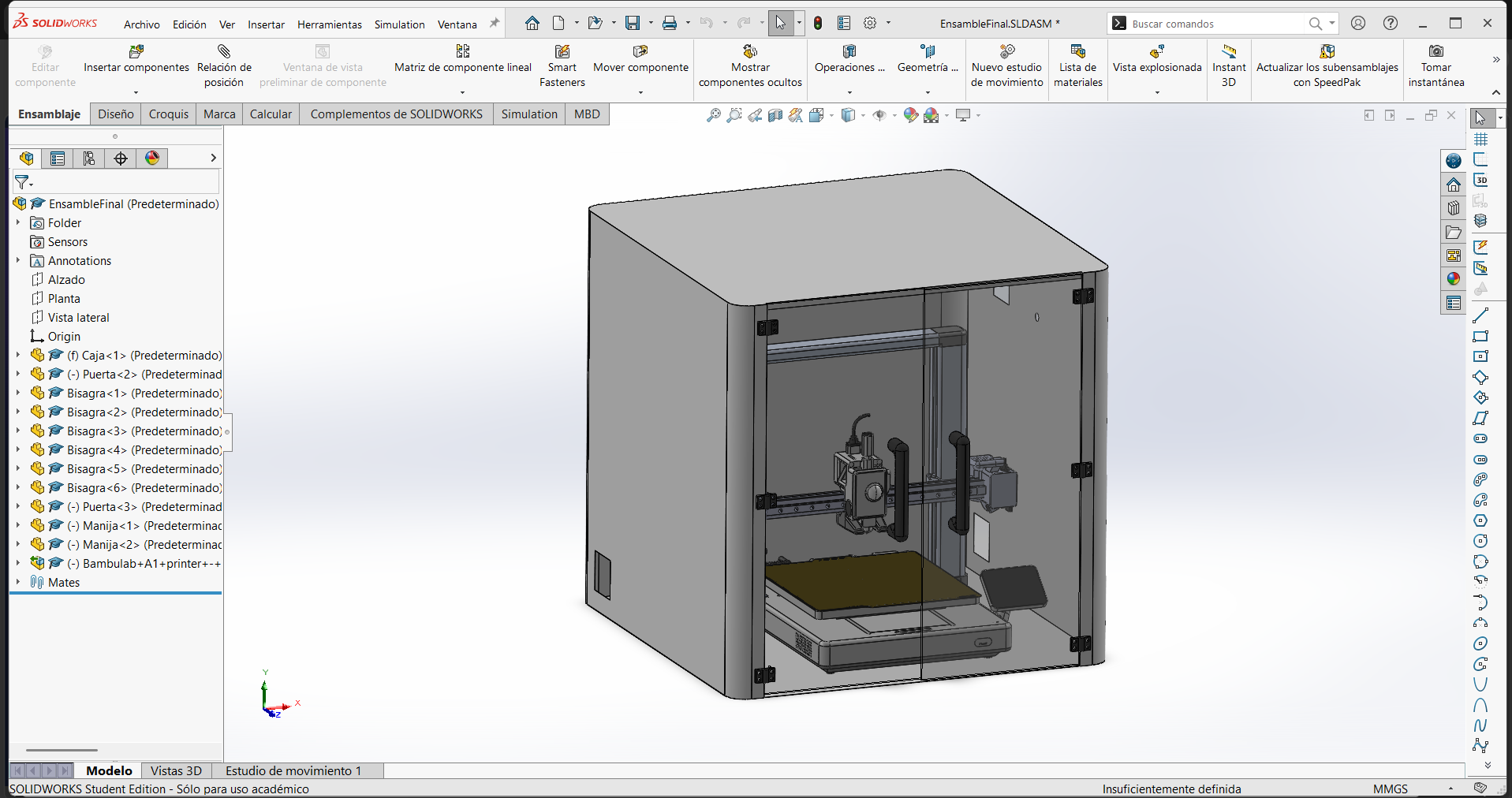Image resolution: width=1512 pixels, height=798 pixels.
Task: Expand the Annotations tree node
Action: pyautogui.click(x=18, y=260)
